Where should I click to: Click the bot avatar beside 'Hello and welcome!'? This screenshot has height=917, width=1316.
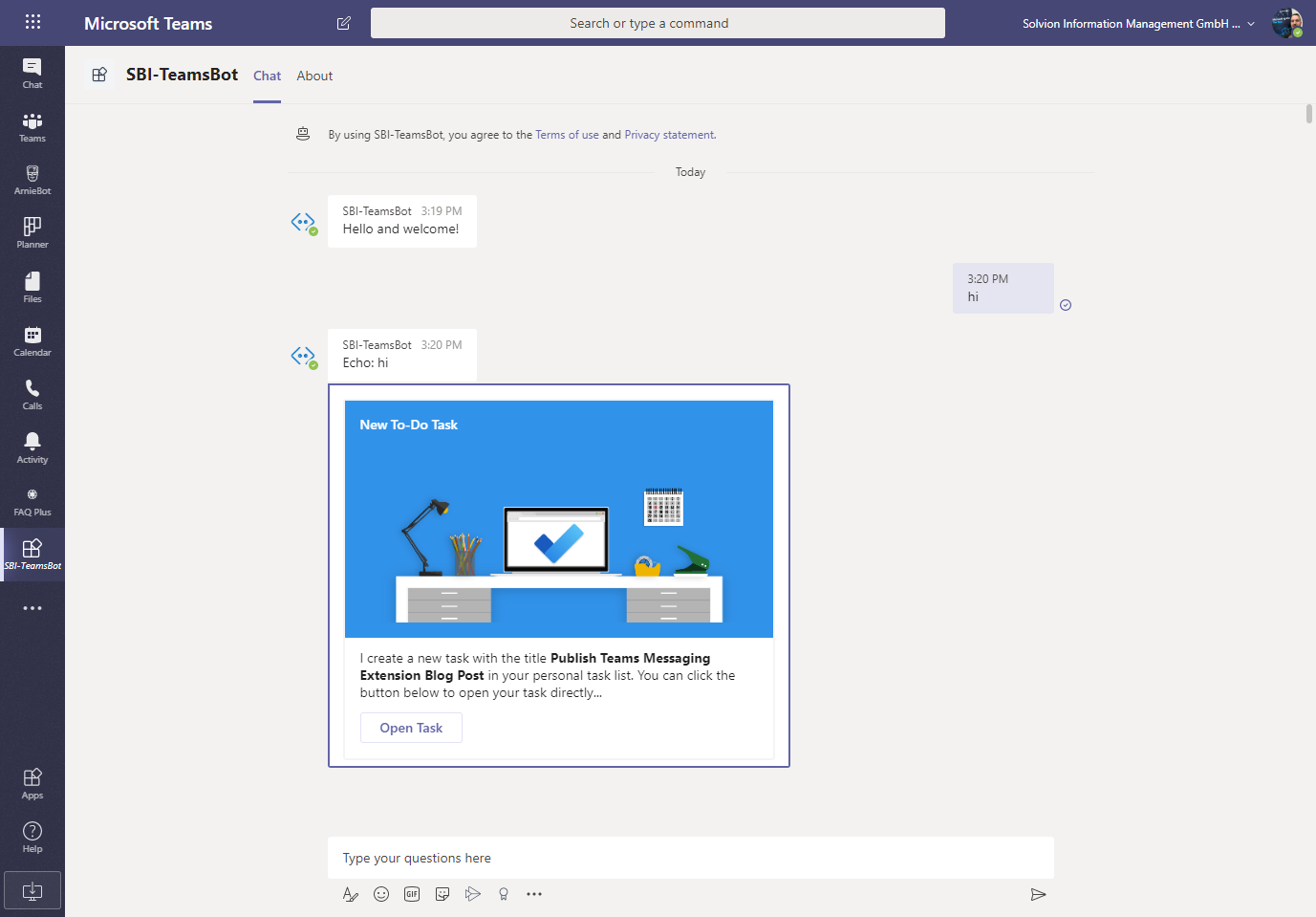[x=304, y=223]
